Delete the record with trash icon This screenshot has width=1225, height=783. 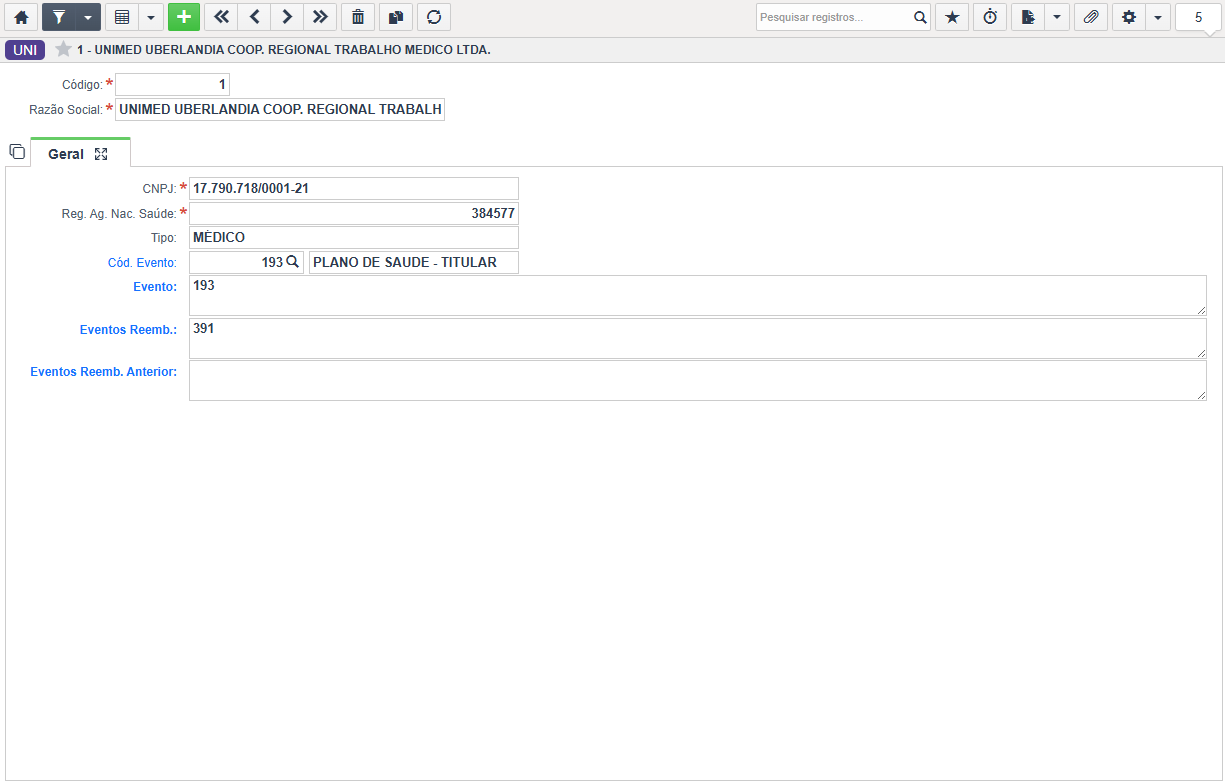[x=358, y=17]
